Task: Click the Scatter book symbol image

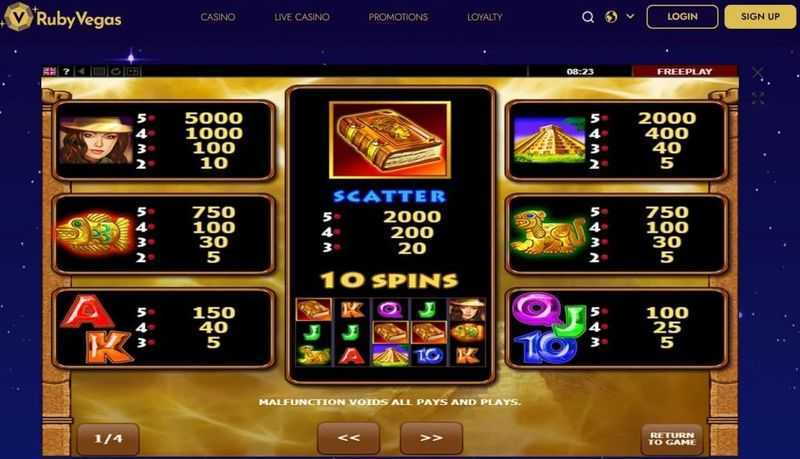Action: click(x=390, y=140)
